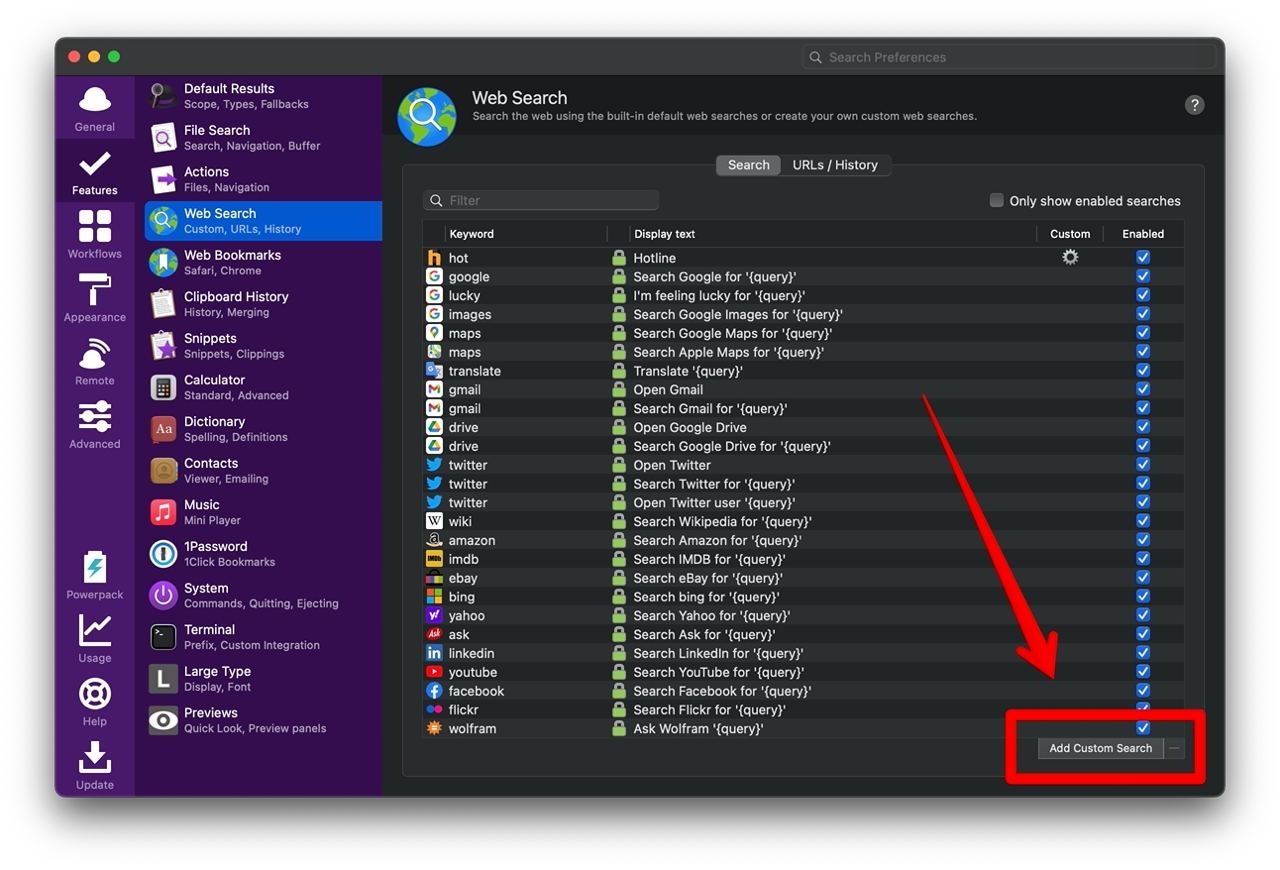This screenshot has width=1280, height=870.
Task: Open the Features section
Action: (94, 171)
